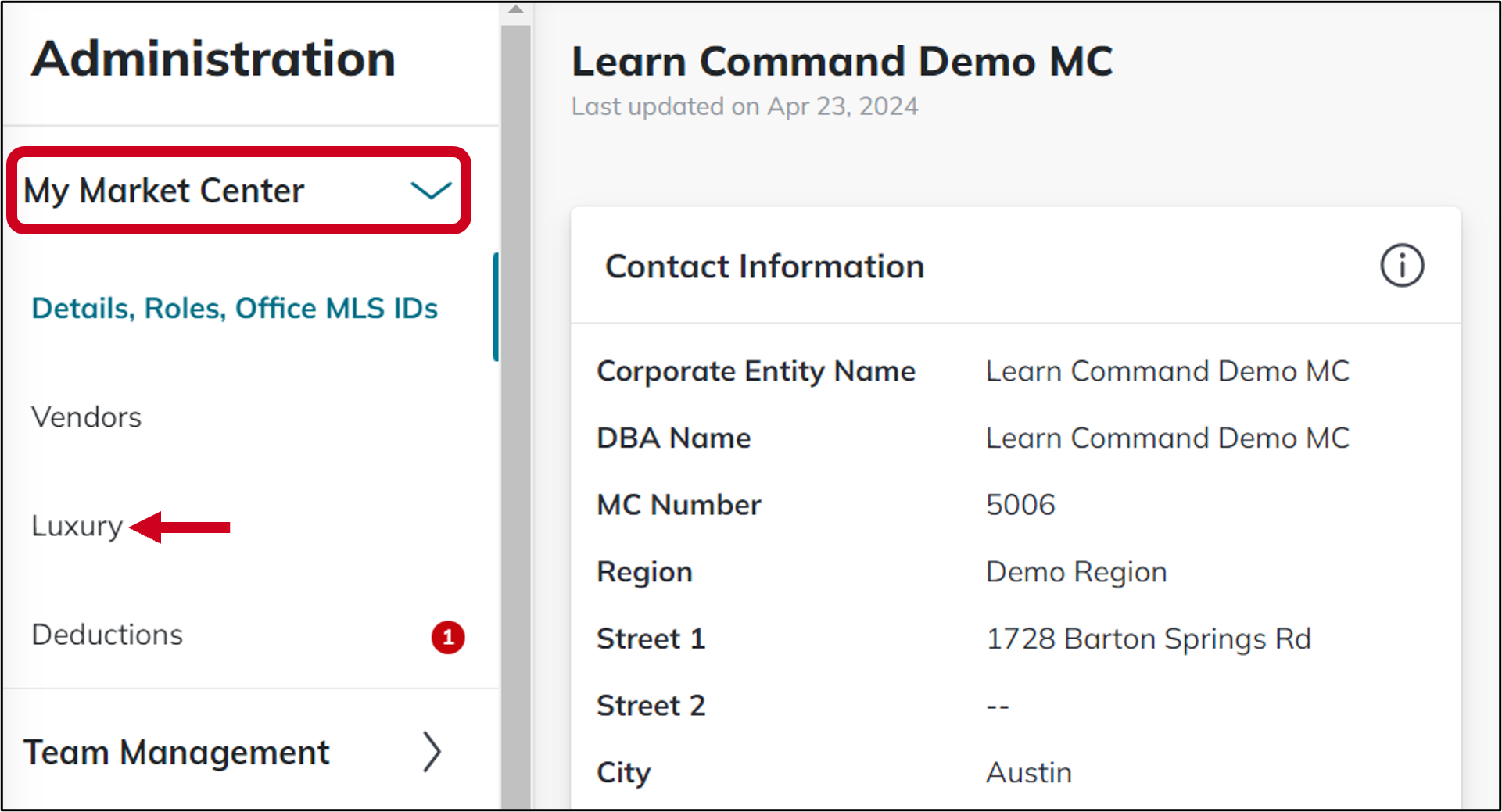The image size is (1502, 812).
Task: Click the Deductions notification badge
Action: point(448,637)
